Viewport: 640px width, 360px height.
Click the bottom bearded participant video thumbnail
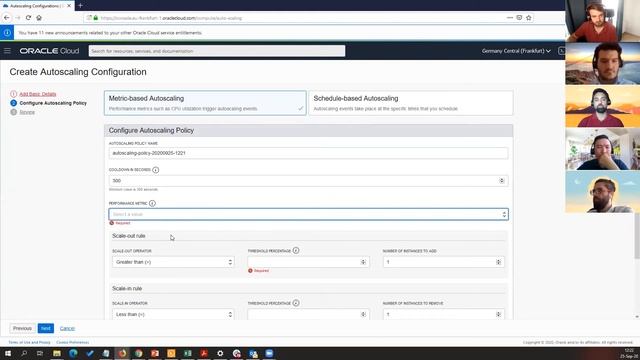click(x=602, y=192)
